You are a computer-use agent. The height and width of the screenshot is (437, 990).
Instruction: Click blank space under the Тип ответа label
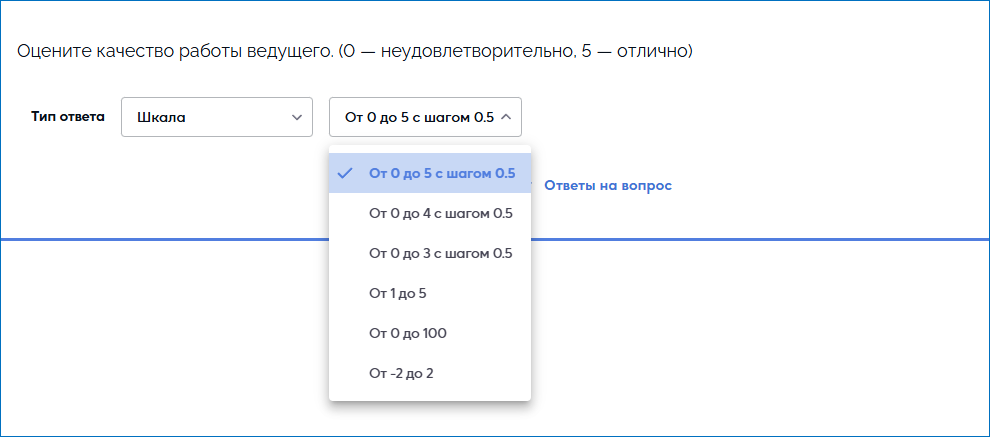(68, 180)
